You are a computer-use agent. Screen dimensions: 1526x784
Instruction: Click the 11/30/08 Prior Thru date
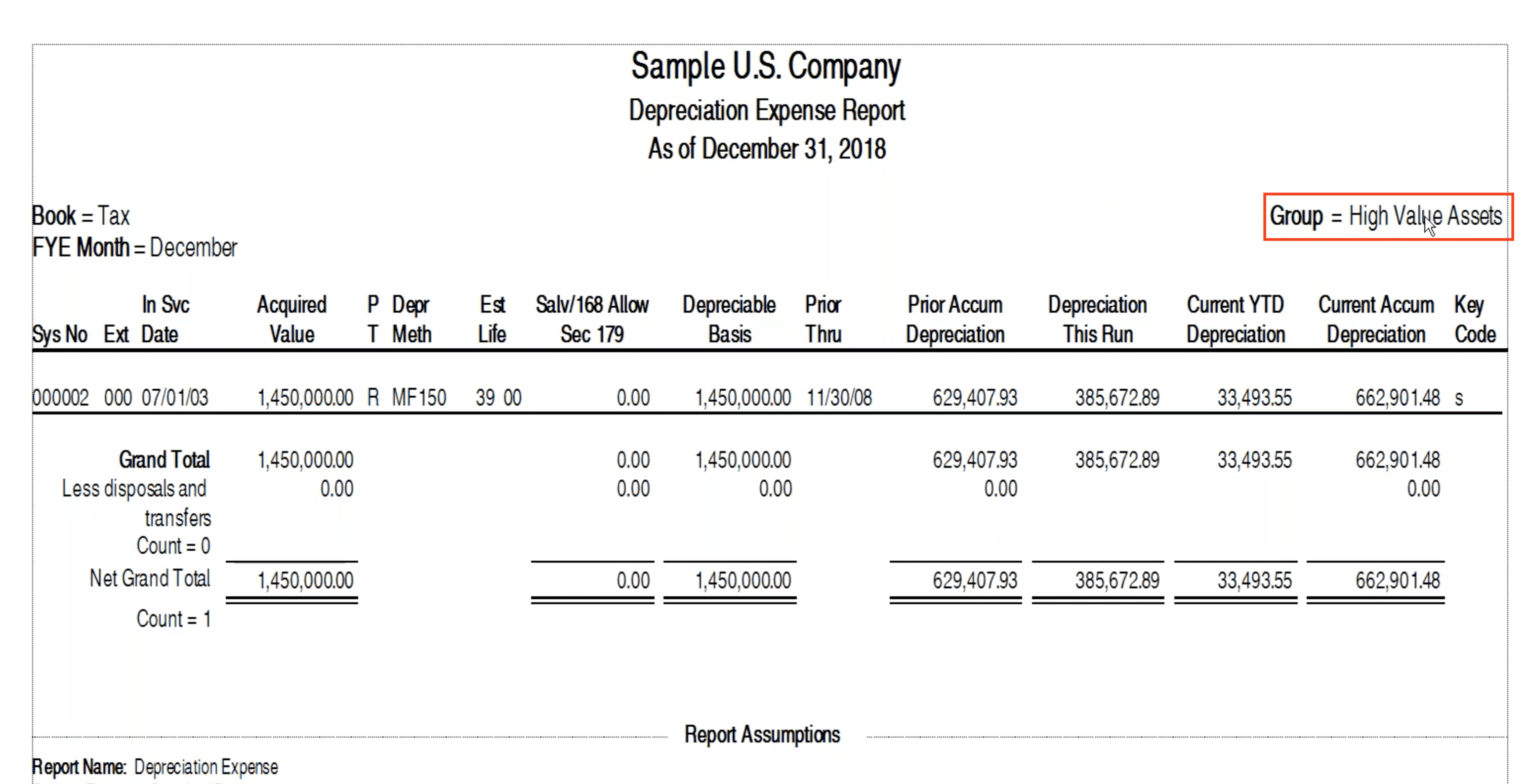coord(839,398)
